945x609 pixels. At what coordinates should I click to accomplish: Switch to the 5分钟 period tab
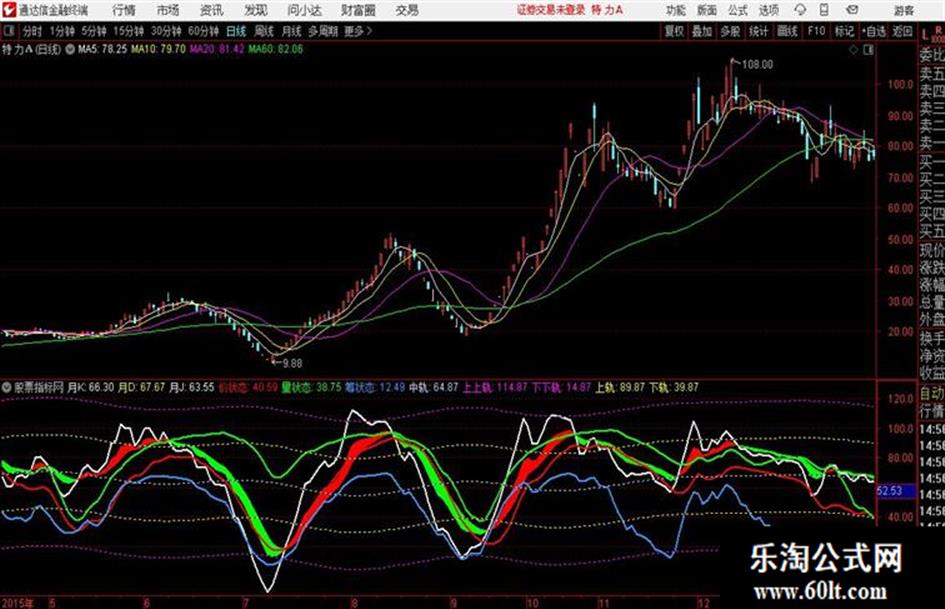pyautogui.click(x=94, y=31)
